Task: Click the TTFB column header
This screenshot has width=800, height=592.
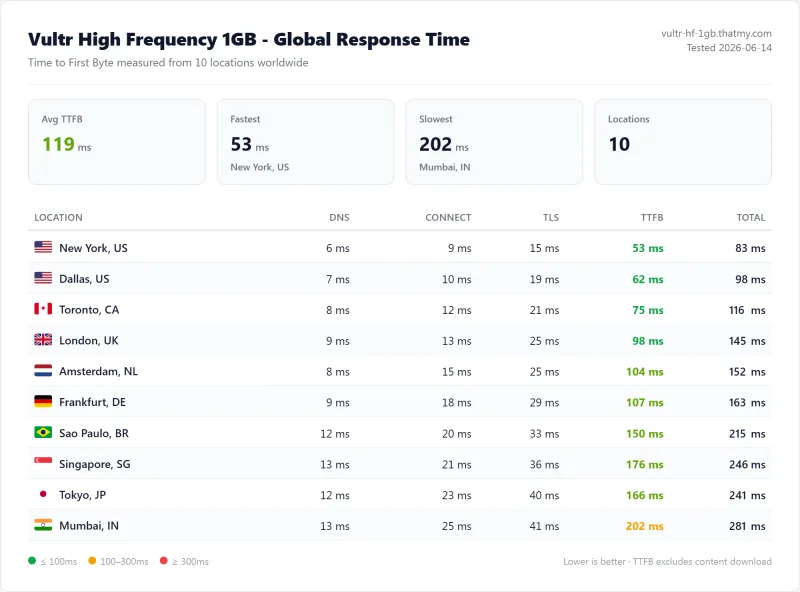Action: (x=652, y=217)
